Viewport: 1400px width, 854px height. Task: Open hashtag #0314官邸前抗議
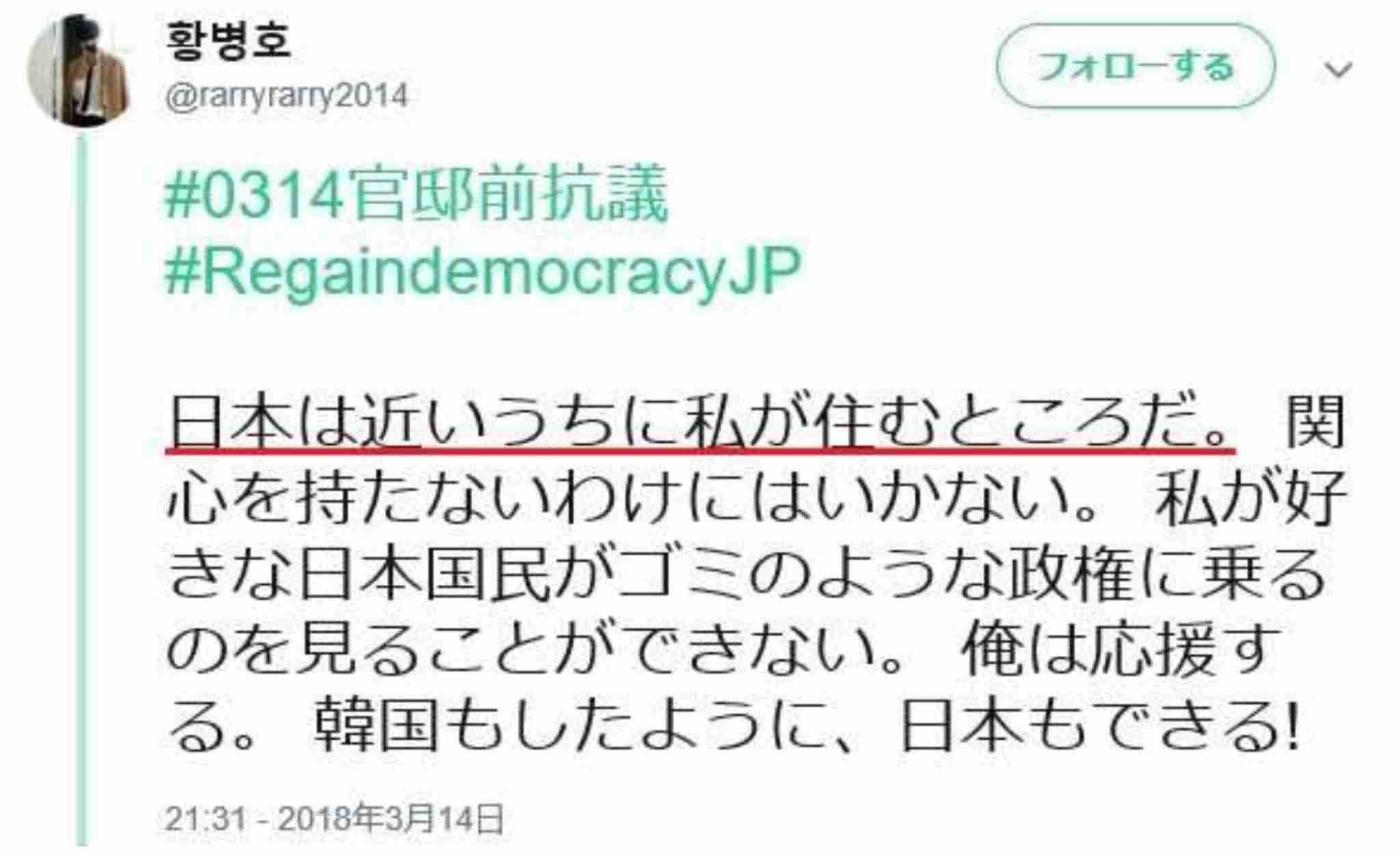click(x=416, y=195)
